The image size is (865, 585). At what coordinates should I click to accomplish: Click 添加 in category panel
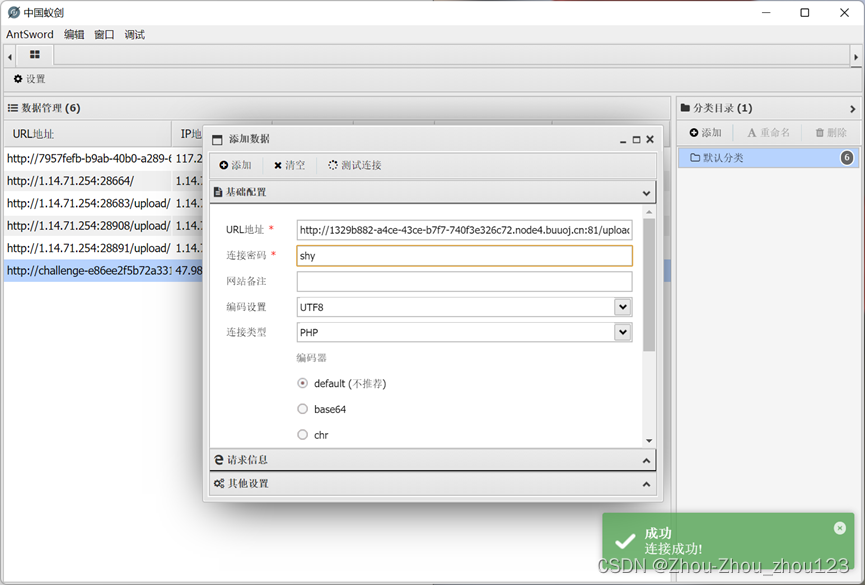click(706, 132)
